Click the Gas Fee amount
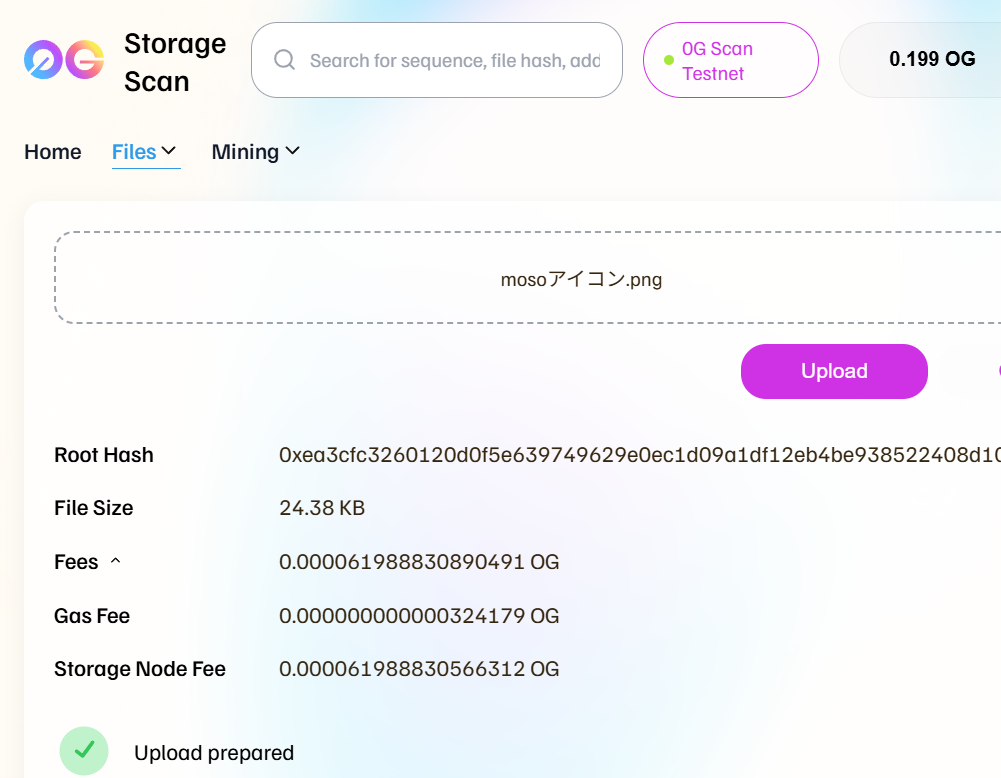Screen dimensions: 1001x778 pyautogui.click(x=419, y=616)
